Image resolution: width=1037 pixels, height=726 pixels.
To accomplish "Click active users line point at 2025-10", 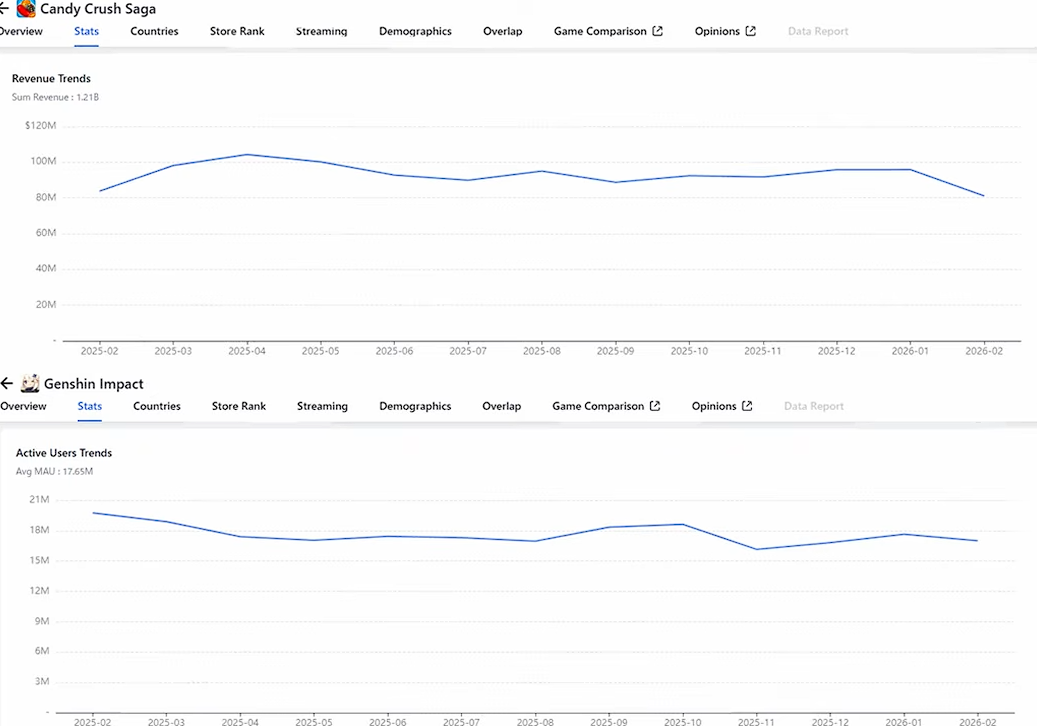I will tap(683, 524).
